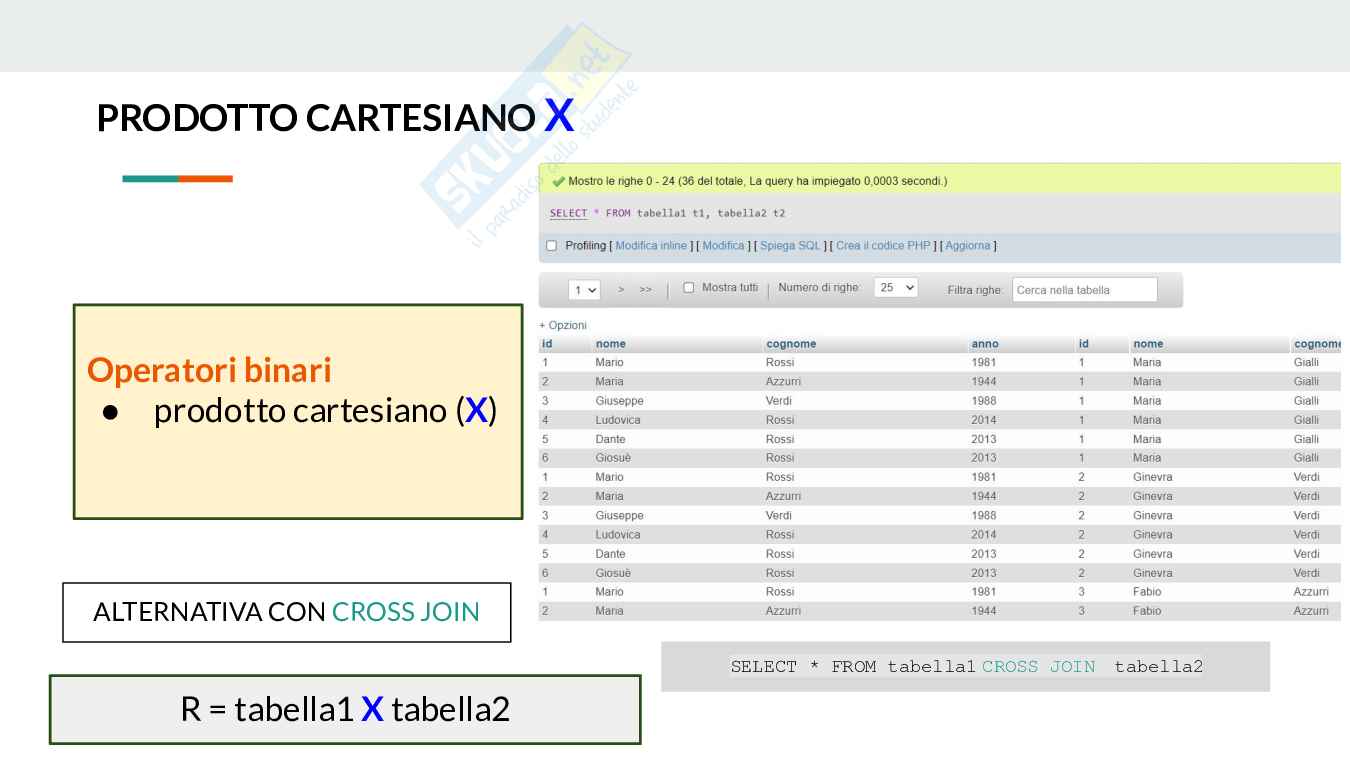Click the Modifica link beside Modifica inline
1350x759 pixels.
(723, 246)
